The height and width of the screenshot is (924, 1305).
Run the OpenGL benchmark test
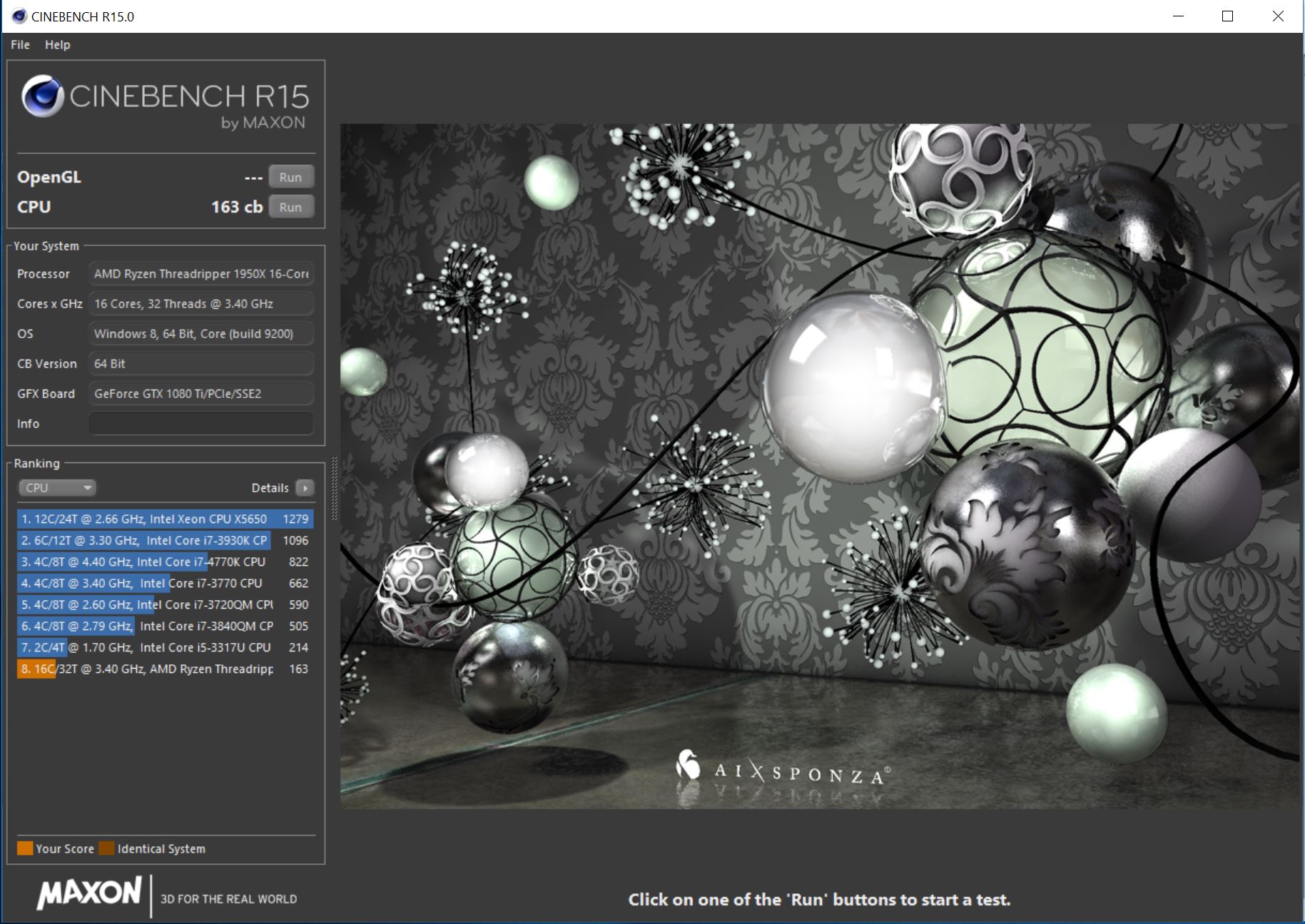(290, 177)
